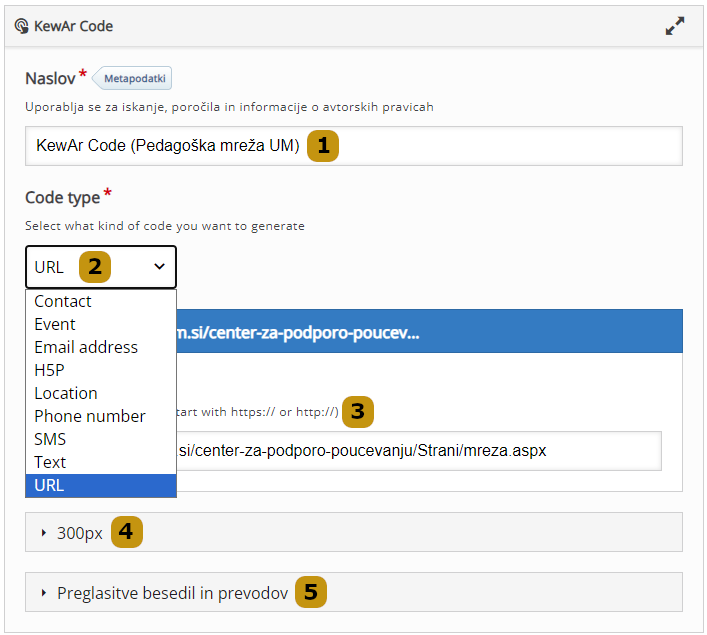Click the fullscreen expand arrows icon

(x=675, y=26)
